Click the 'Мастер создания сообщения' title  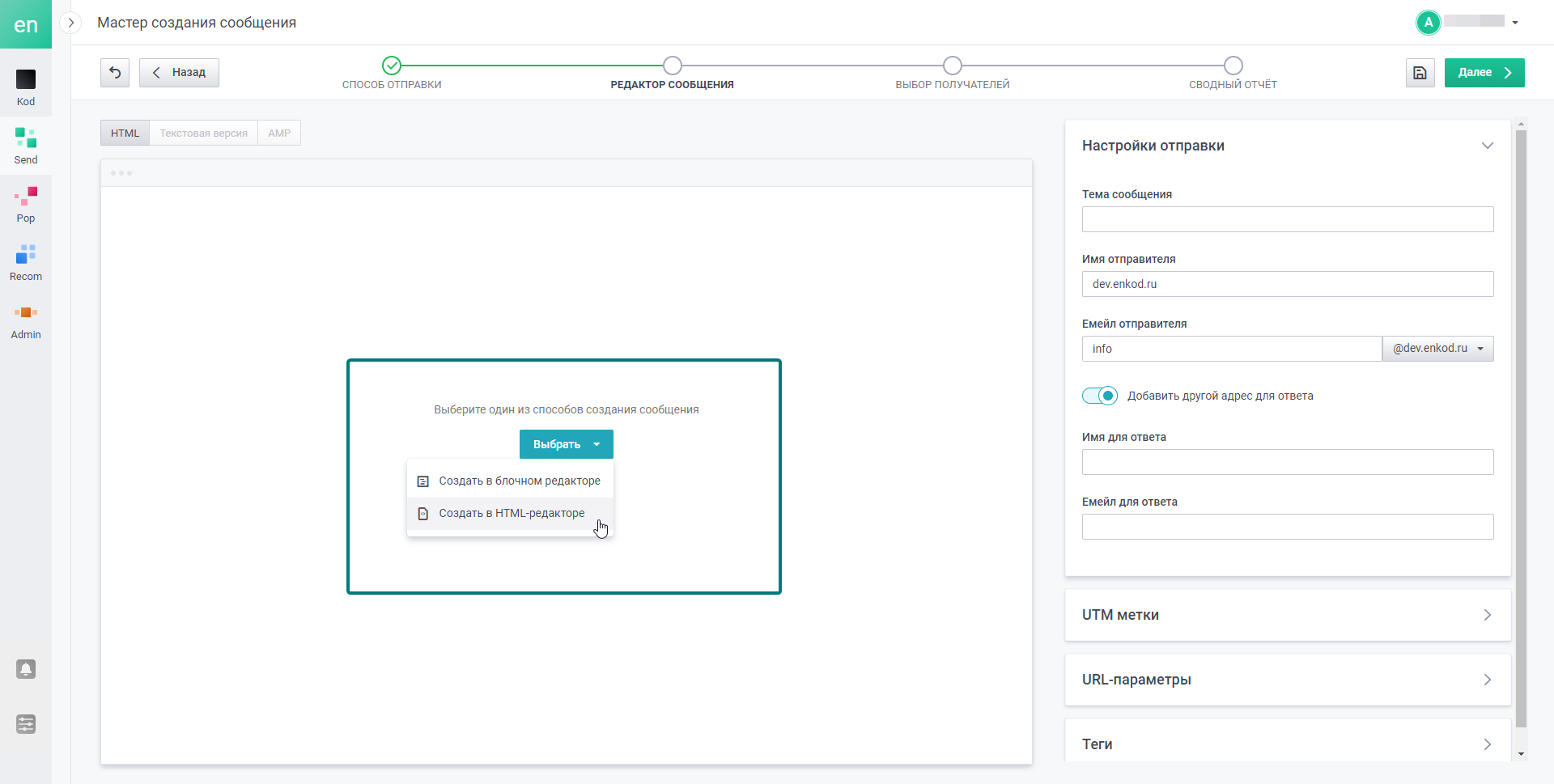[197, 23]
